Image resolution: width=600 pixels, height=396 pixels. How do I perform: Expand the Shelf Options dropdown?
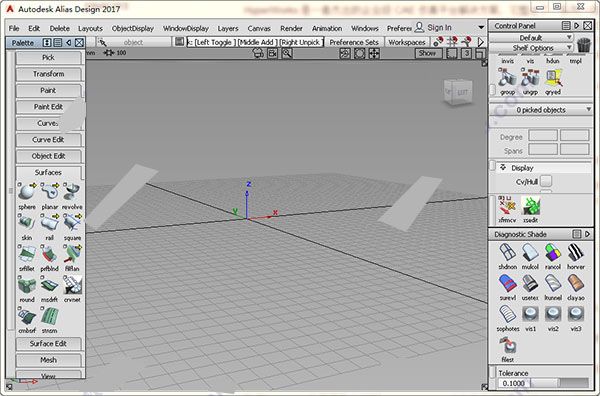click(531, 48)
